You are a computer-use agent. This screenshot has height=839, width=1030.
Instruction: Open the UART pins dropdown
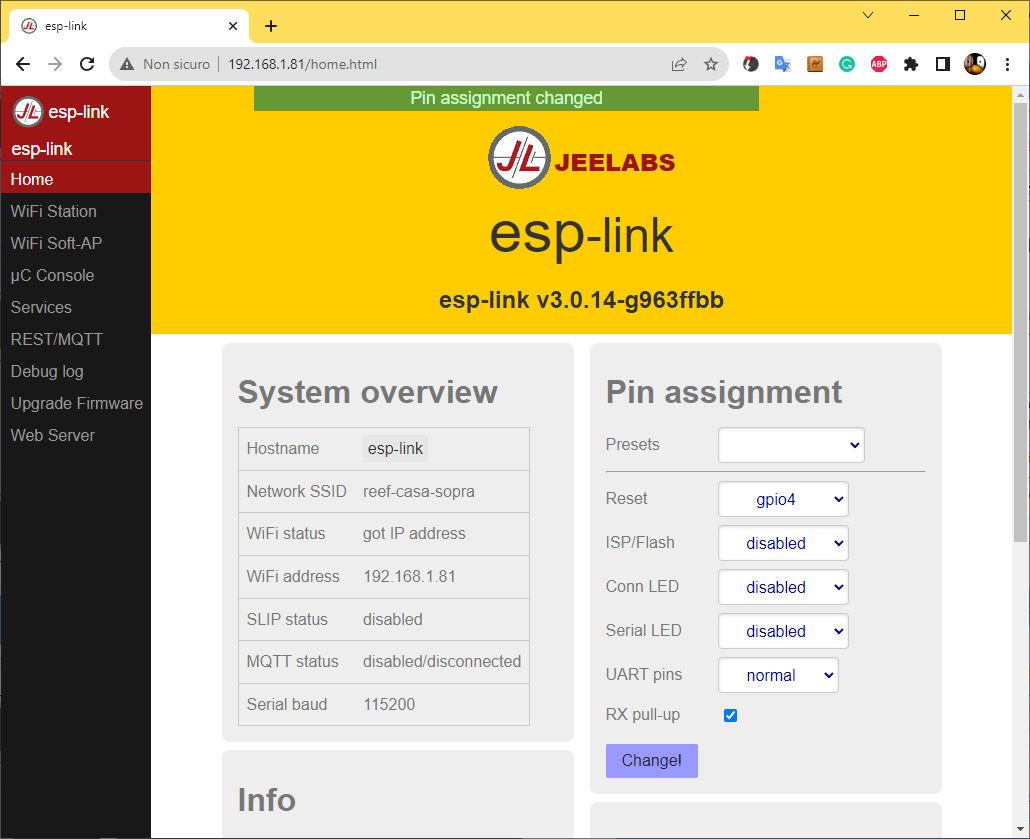pos(778,675)
